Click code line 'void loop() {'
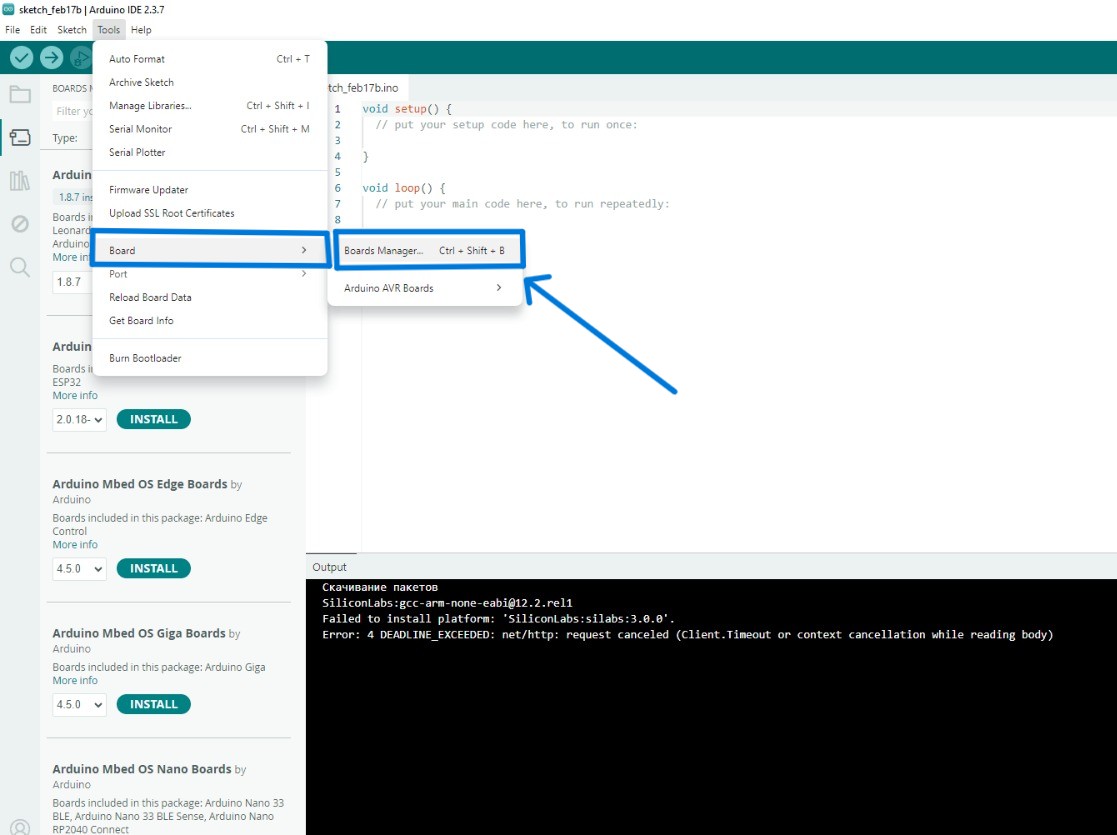1117x835 pixels. [x=403, y=188]
